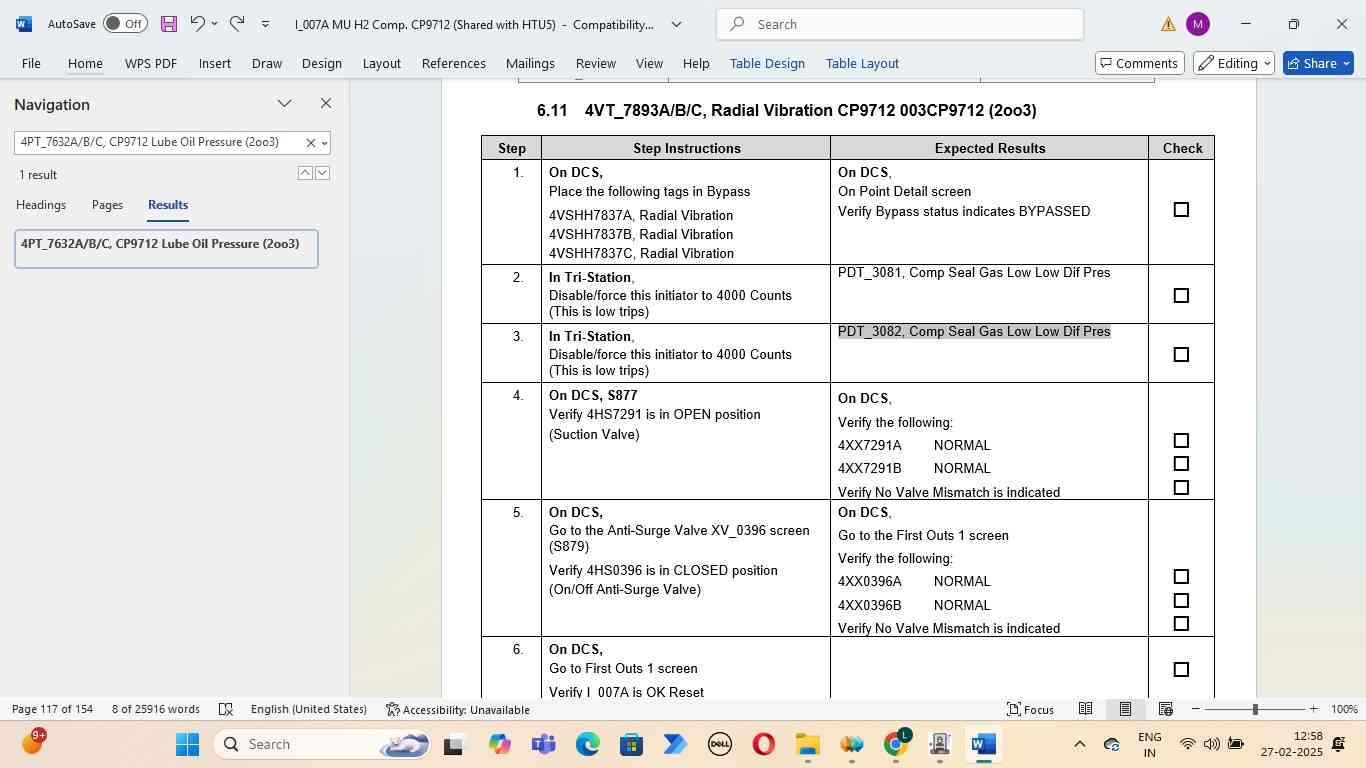
Task: Open the Table Design tab
Action: click(x=767, y=63)
